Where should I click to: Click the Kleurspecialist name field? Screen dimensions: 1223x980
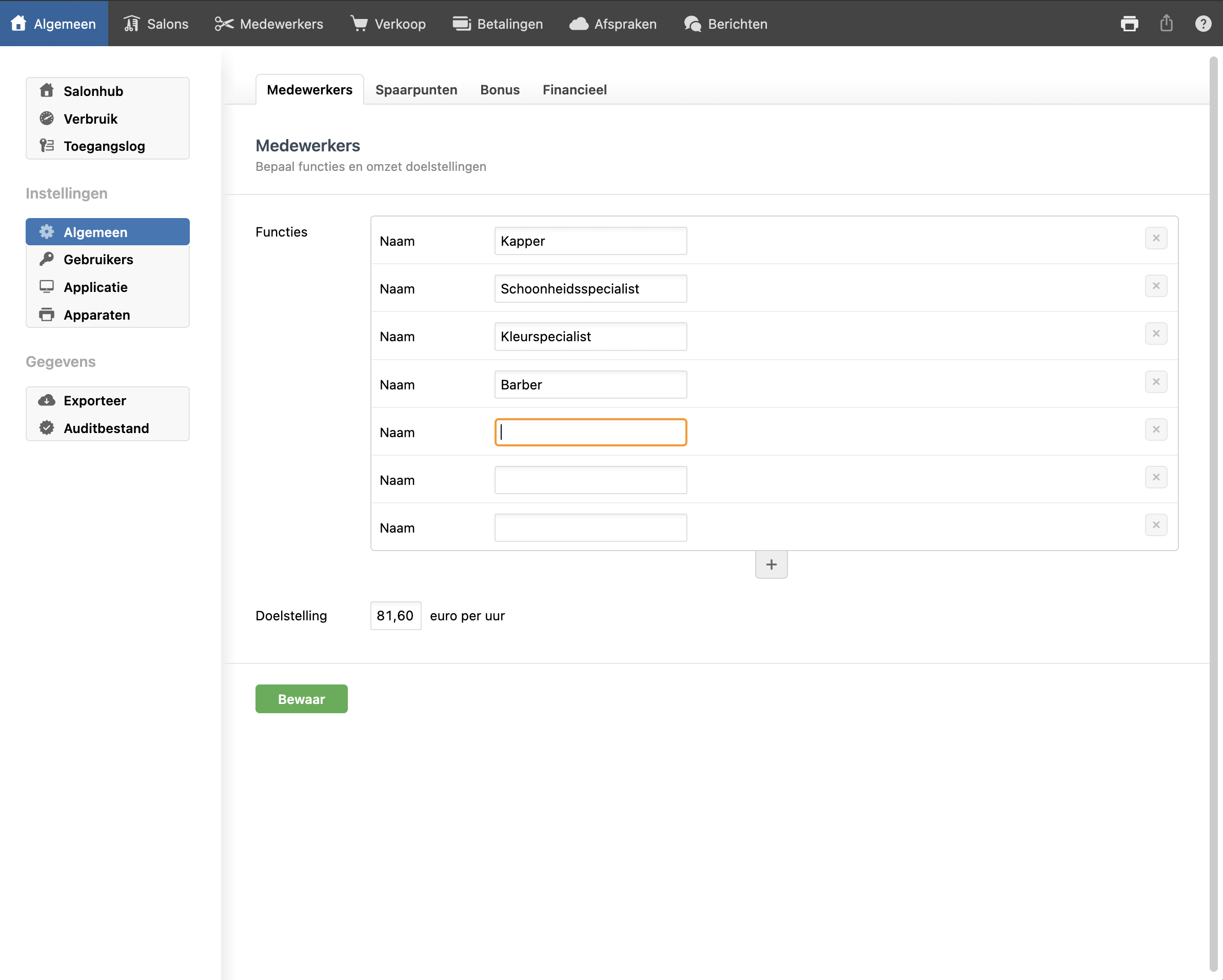590,337
